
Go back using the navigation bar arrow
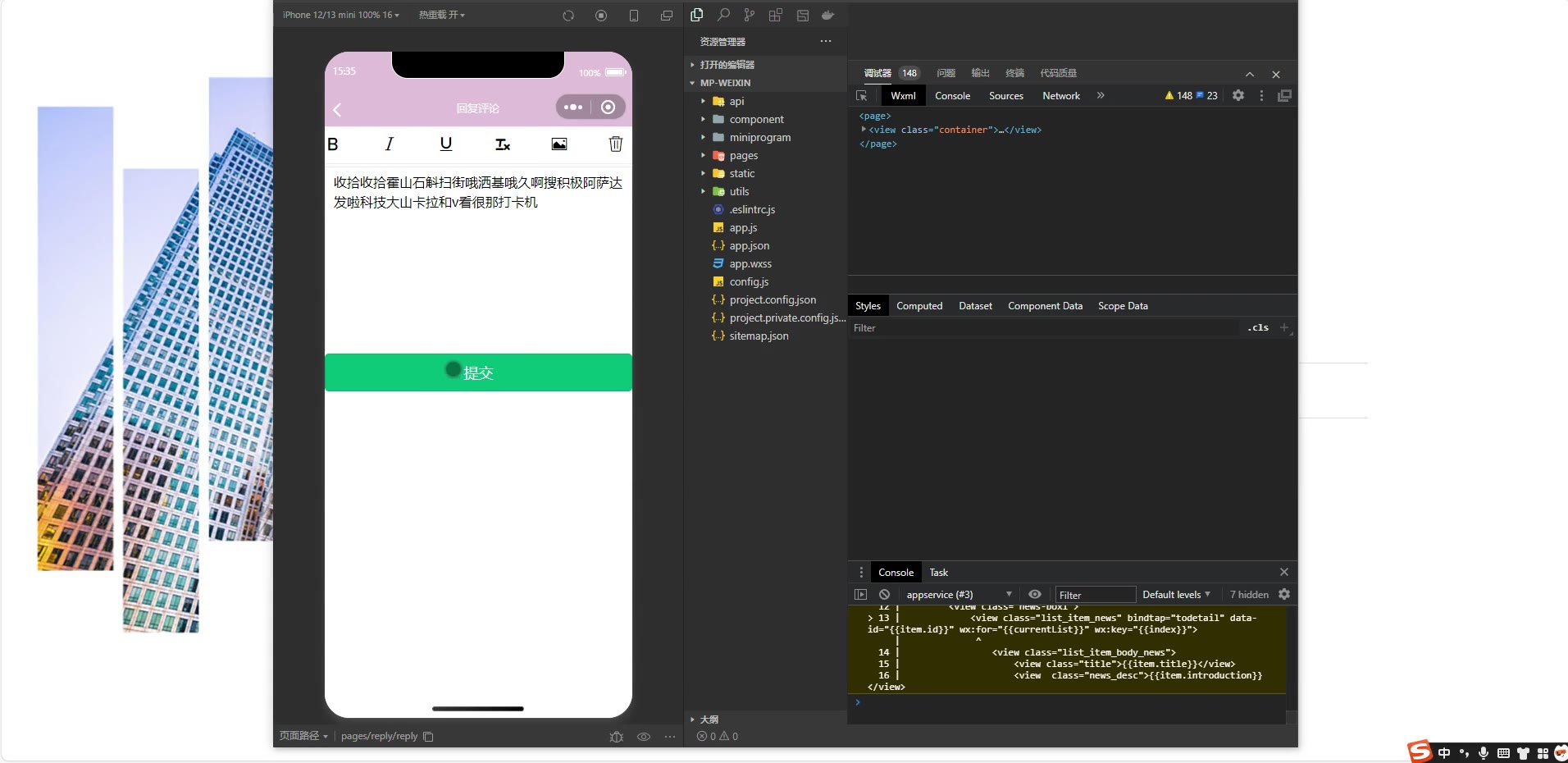337,109
